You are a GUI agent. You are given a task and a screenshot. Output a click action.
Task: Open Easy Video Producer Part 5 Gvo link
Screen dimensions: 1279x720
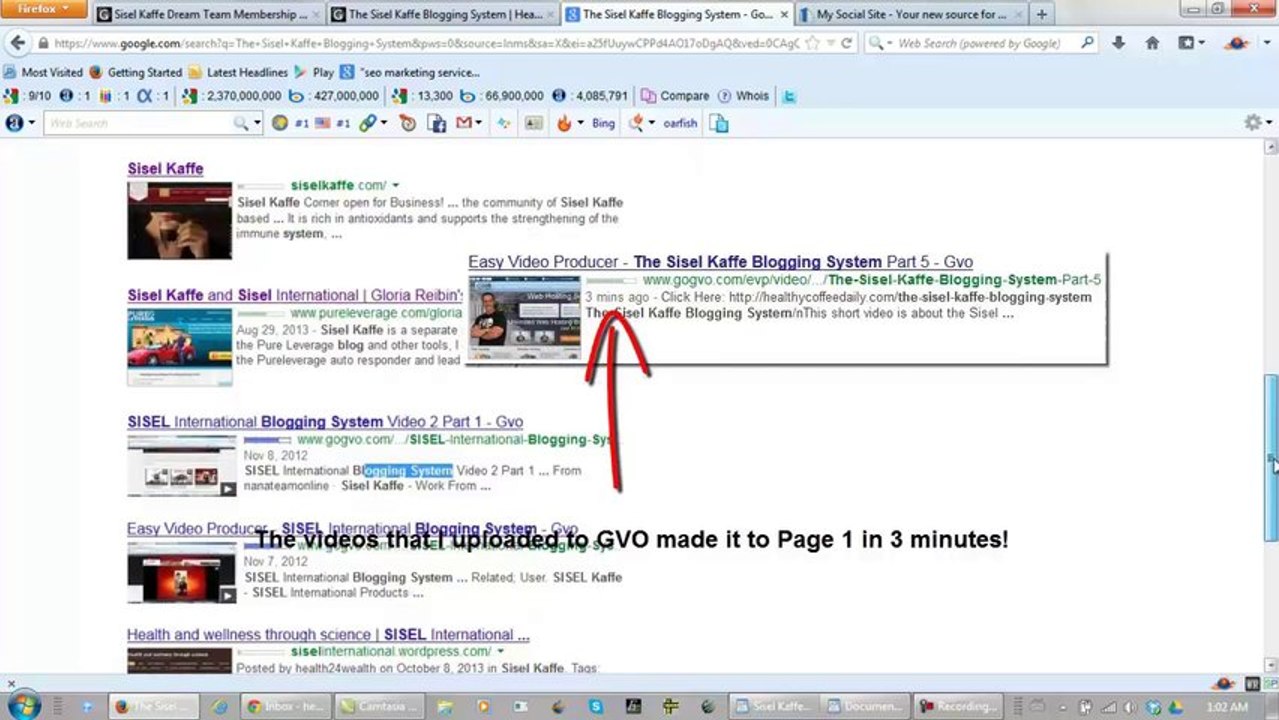[x=720, y=262]
